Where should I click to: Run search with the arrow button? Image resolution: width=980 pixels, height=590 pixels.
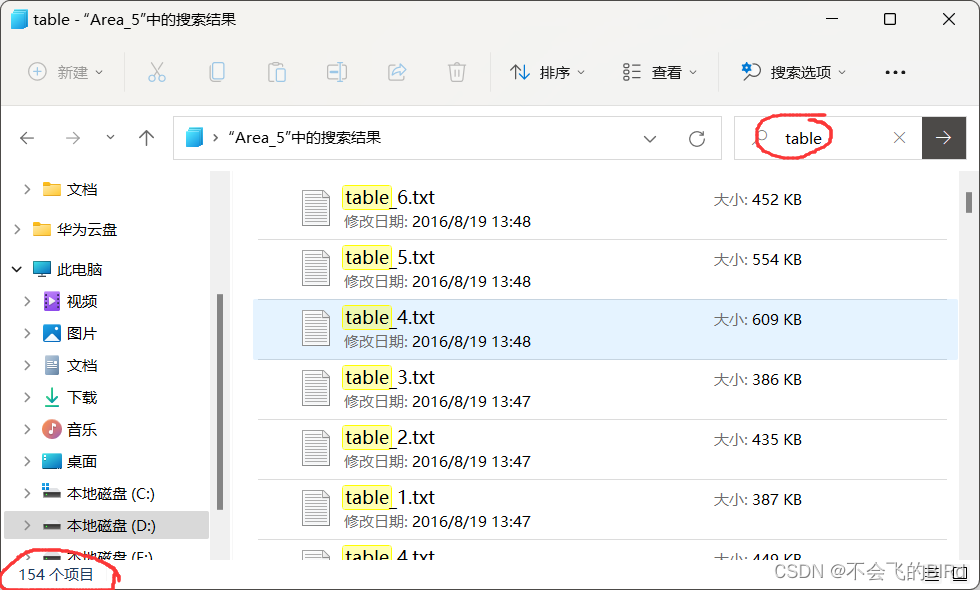[x=944, y=138]
